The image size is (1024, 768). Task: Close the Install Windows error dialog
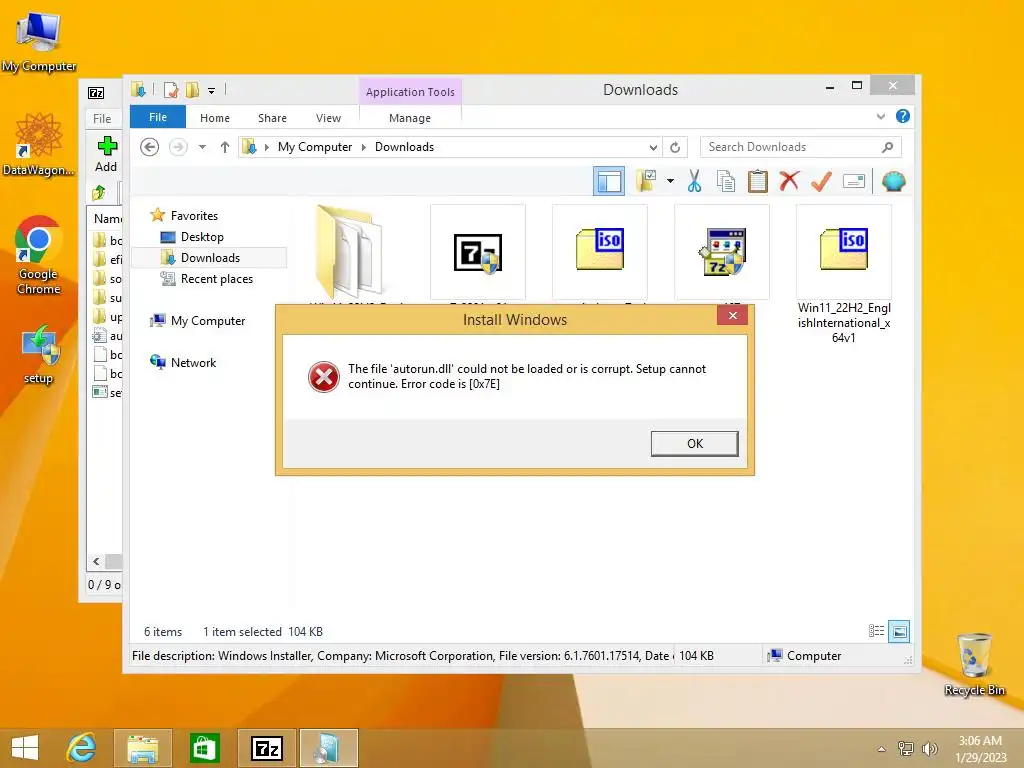click(733, 315)
